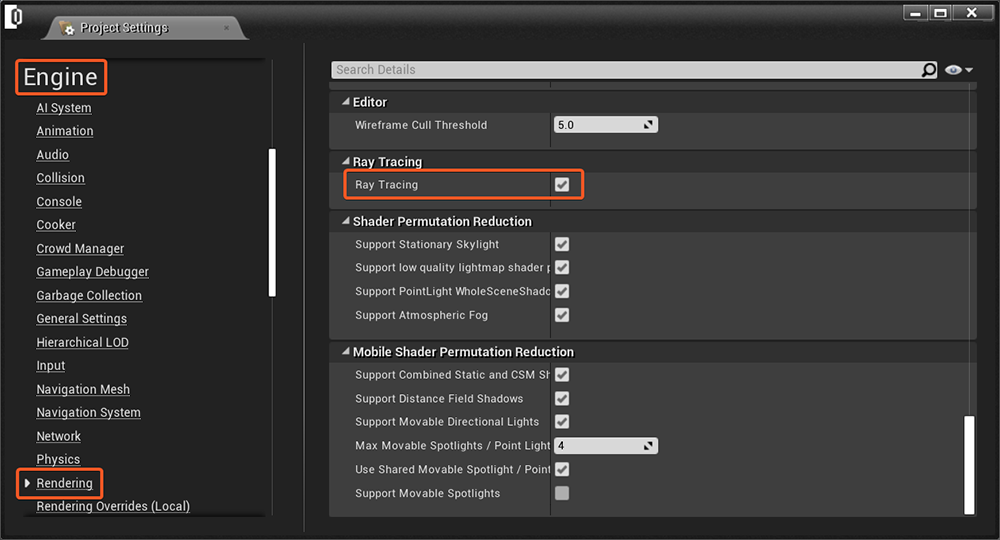1000x540 pixels.
Task: Click the search magnifier icon
Action: click(929, 70)
